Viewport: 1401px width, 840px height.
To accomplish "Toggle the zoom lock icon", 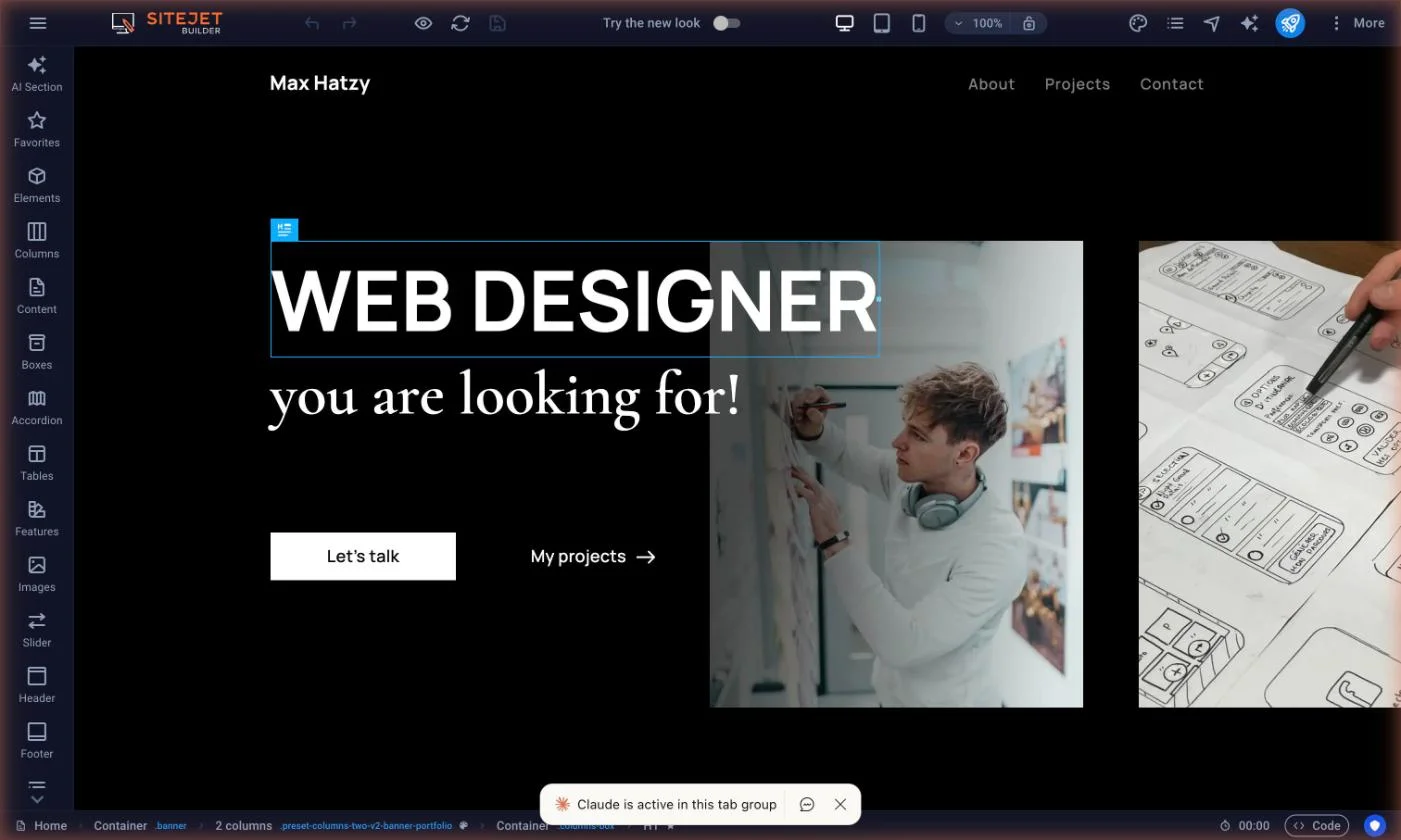I will [x=1029, y=23].
